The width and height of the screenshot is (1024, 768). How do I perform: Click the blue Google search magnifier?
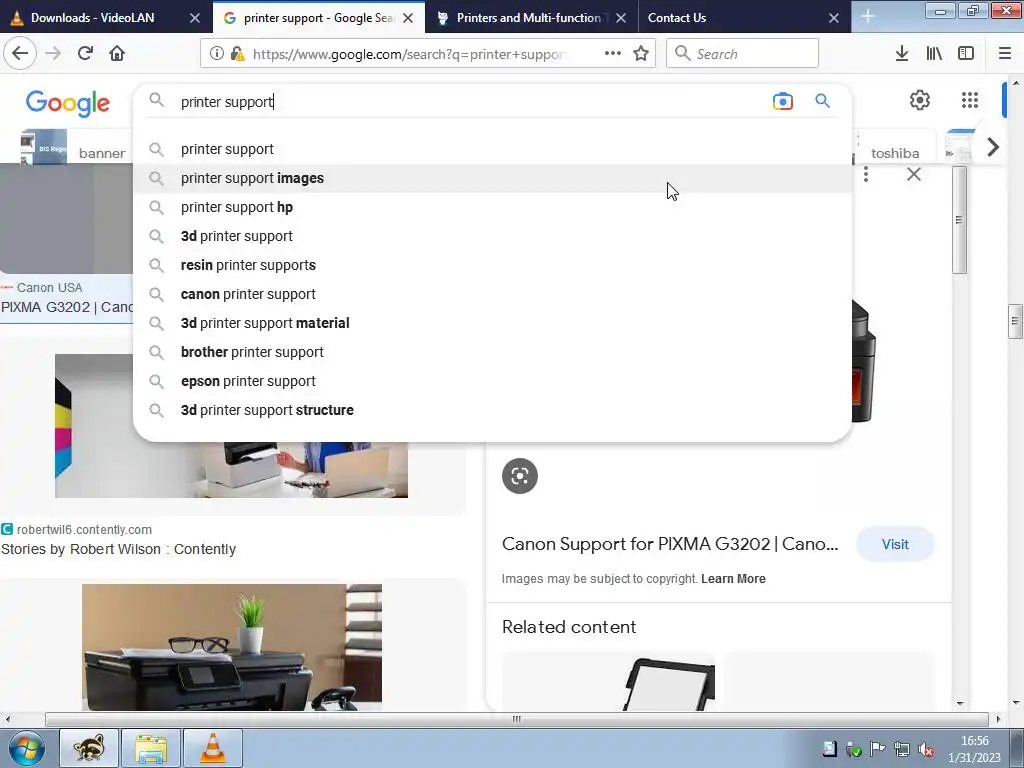pyautogui.click(x=822, y=101)
